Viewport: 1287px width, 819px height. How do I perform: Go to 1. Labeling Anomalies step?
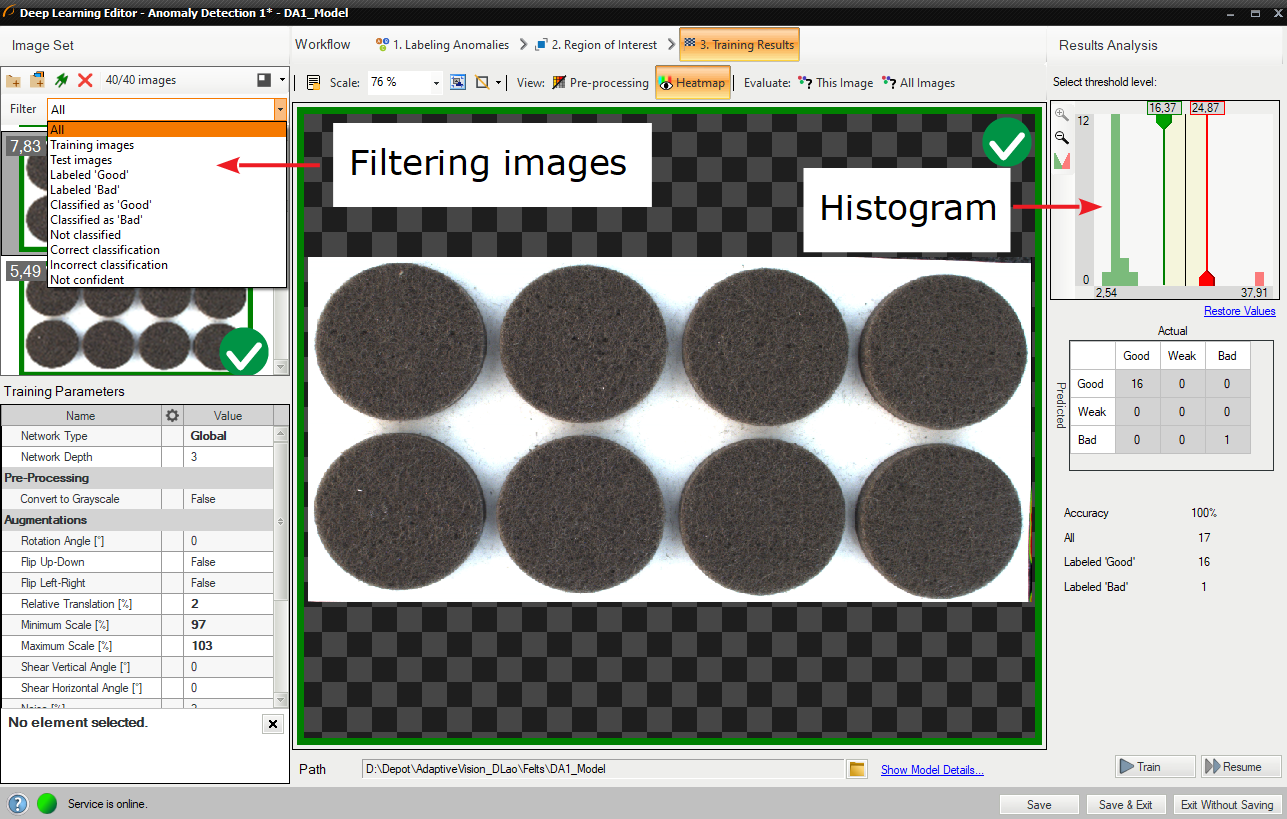tap(441, 45)
